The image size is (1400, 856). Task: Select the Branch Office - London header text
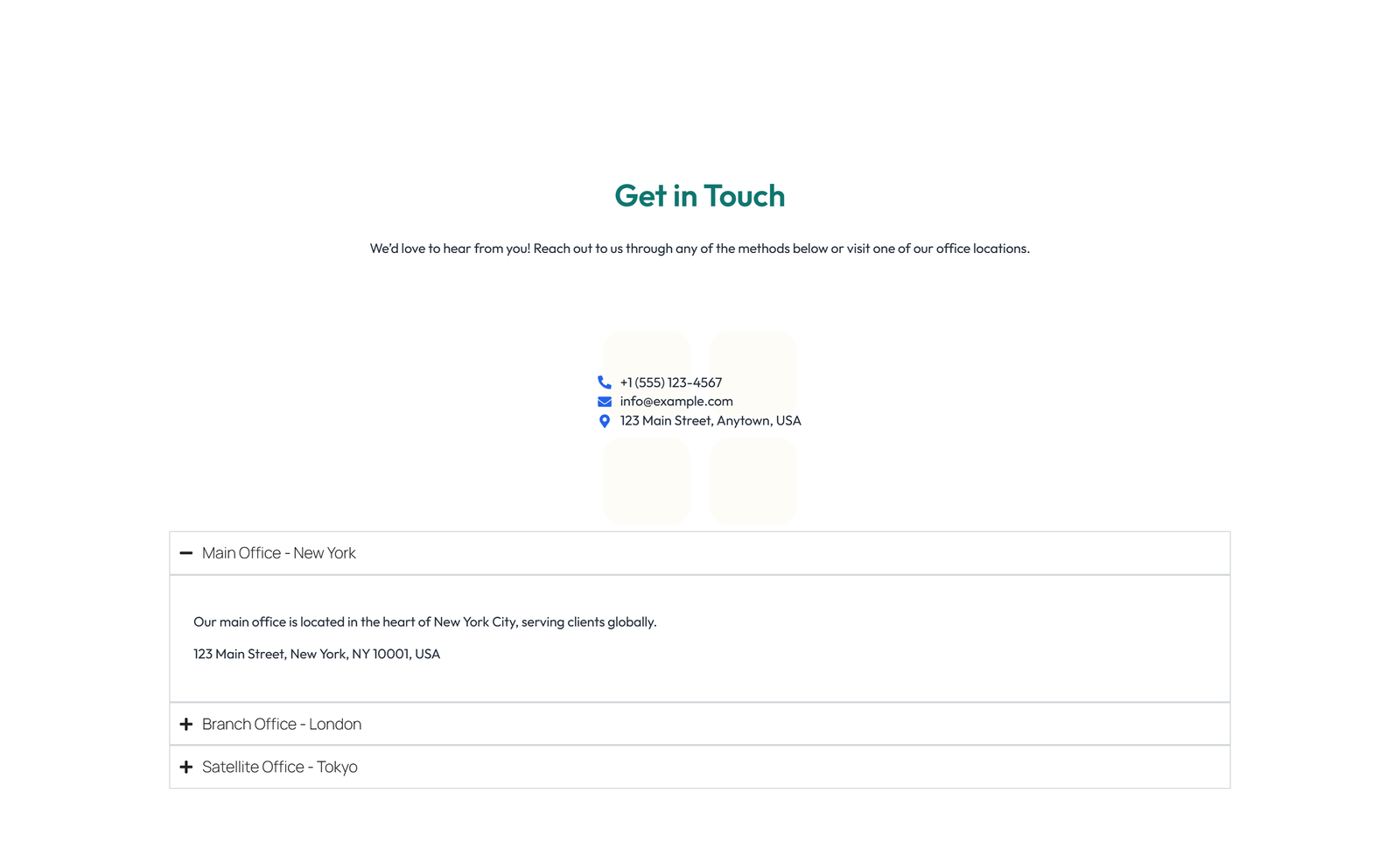pos(281,724)
